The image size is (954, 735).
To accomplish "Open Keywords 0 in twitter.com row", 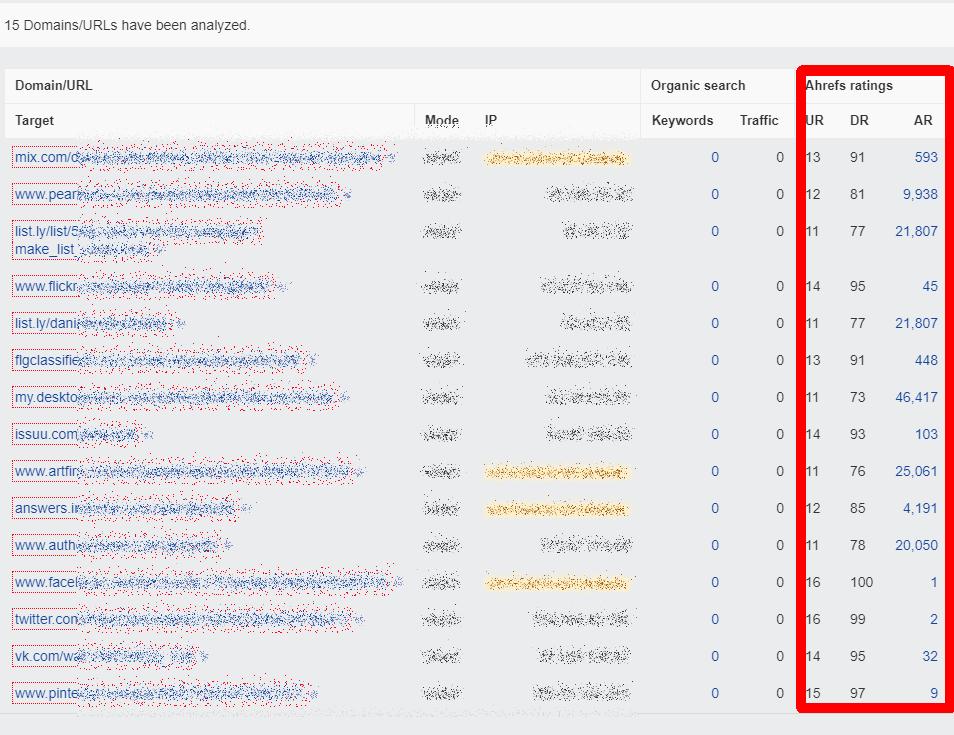I will tap(715, 620).
